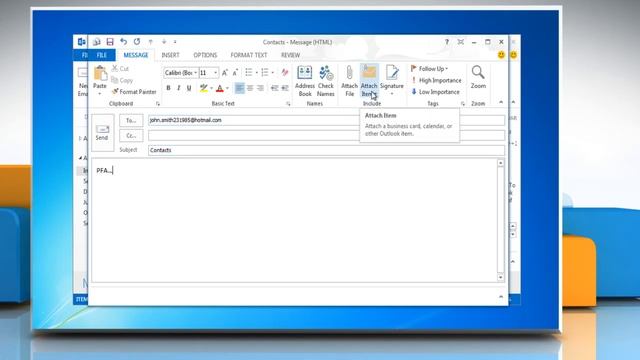Undo the last action
Image resolution: width=640 pixels, height=360 pixels.
123,42
